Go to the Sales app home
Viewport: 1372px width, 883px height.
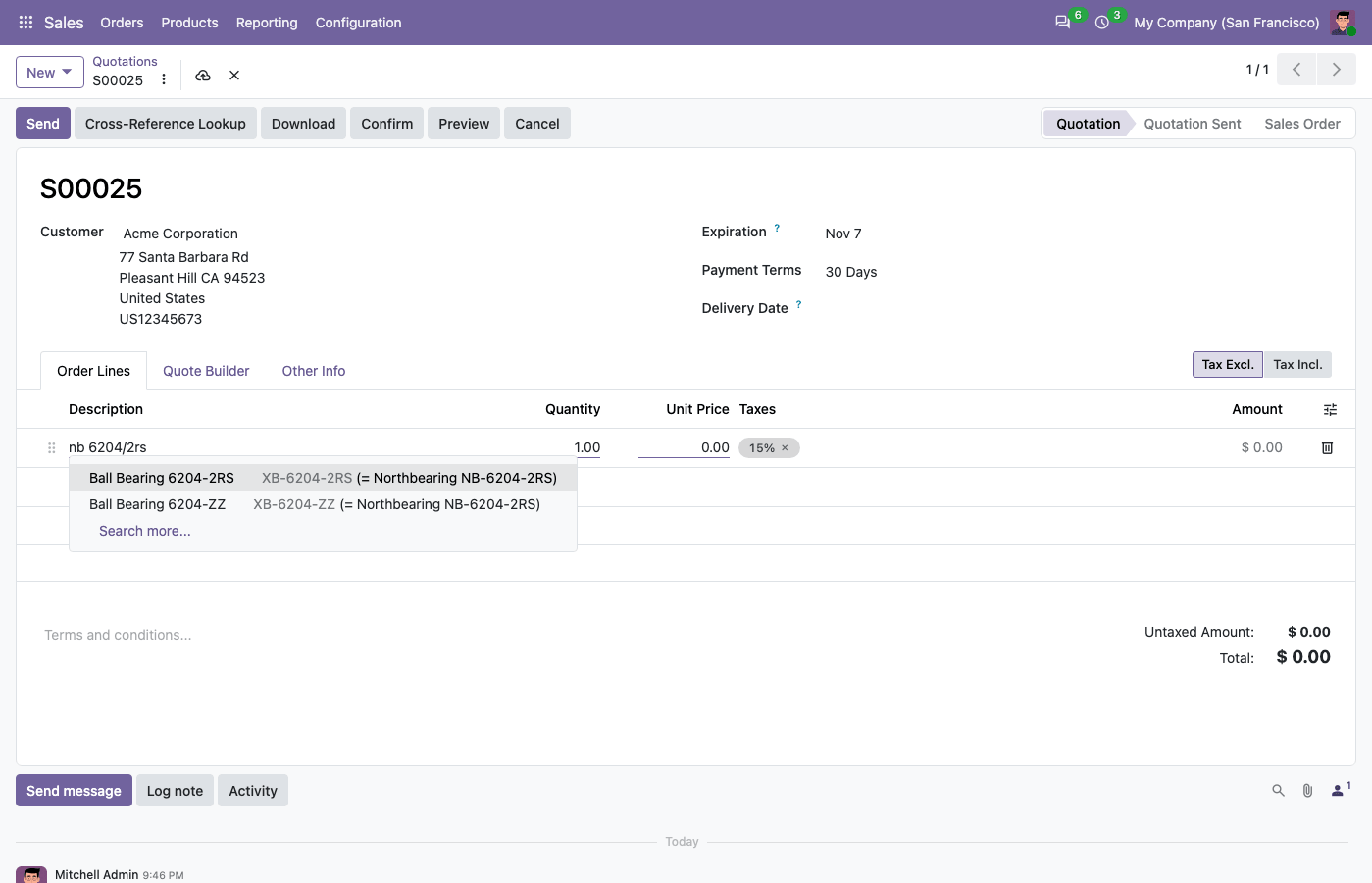64,23
